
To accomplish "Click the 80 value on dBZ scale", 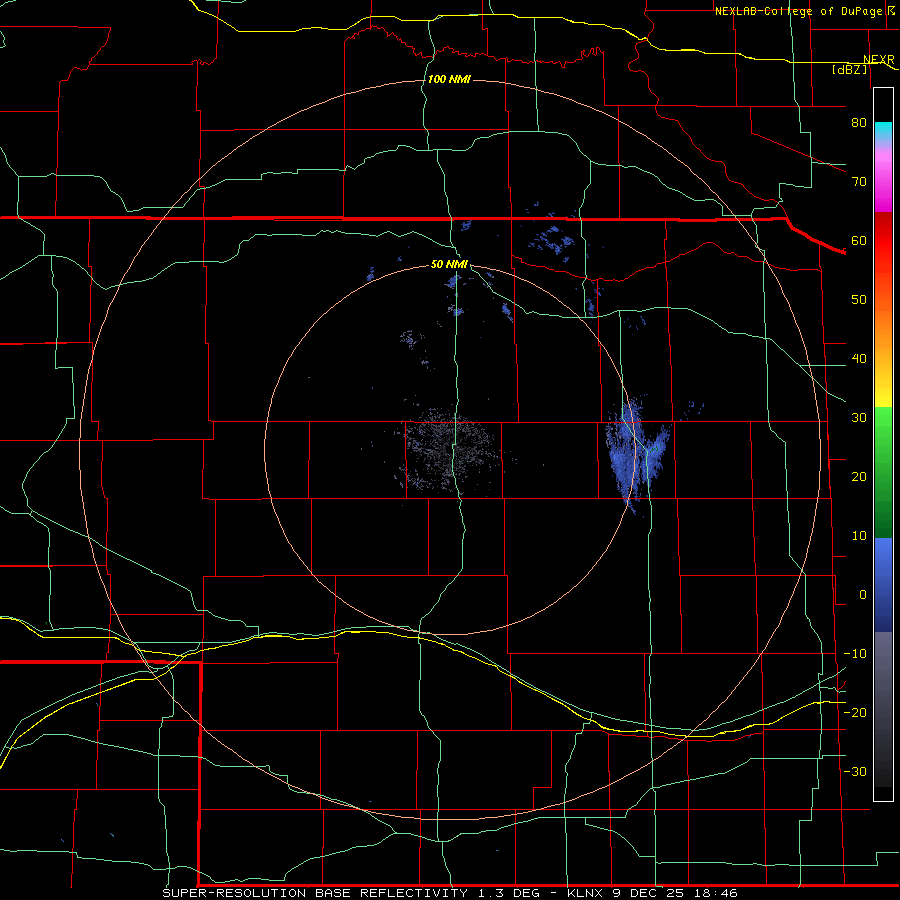I will (x=859, y=122).
